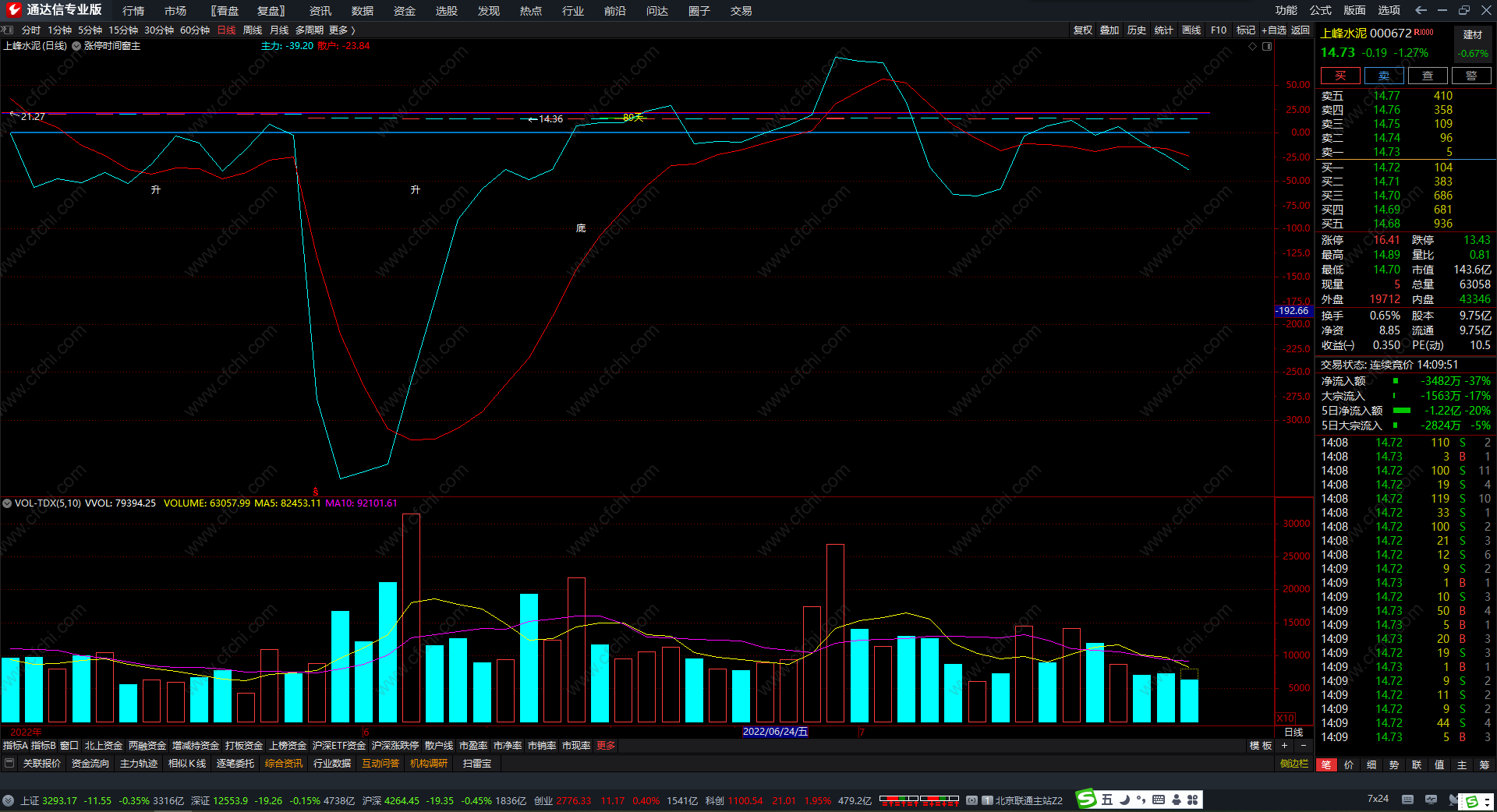This screenshot has height=812, width=1497.
Task: Switch to the 周线 weekly period tab
Action: click(x=253, y=30)
